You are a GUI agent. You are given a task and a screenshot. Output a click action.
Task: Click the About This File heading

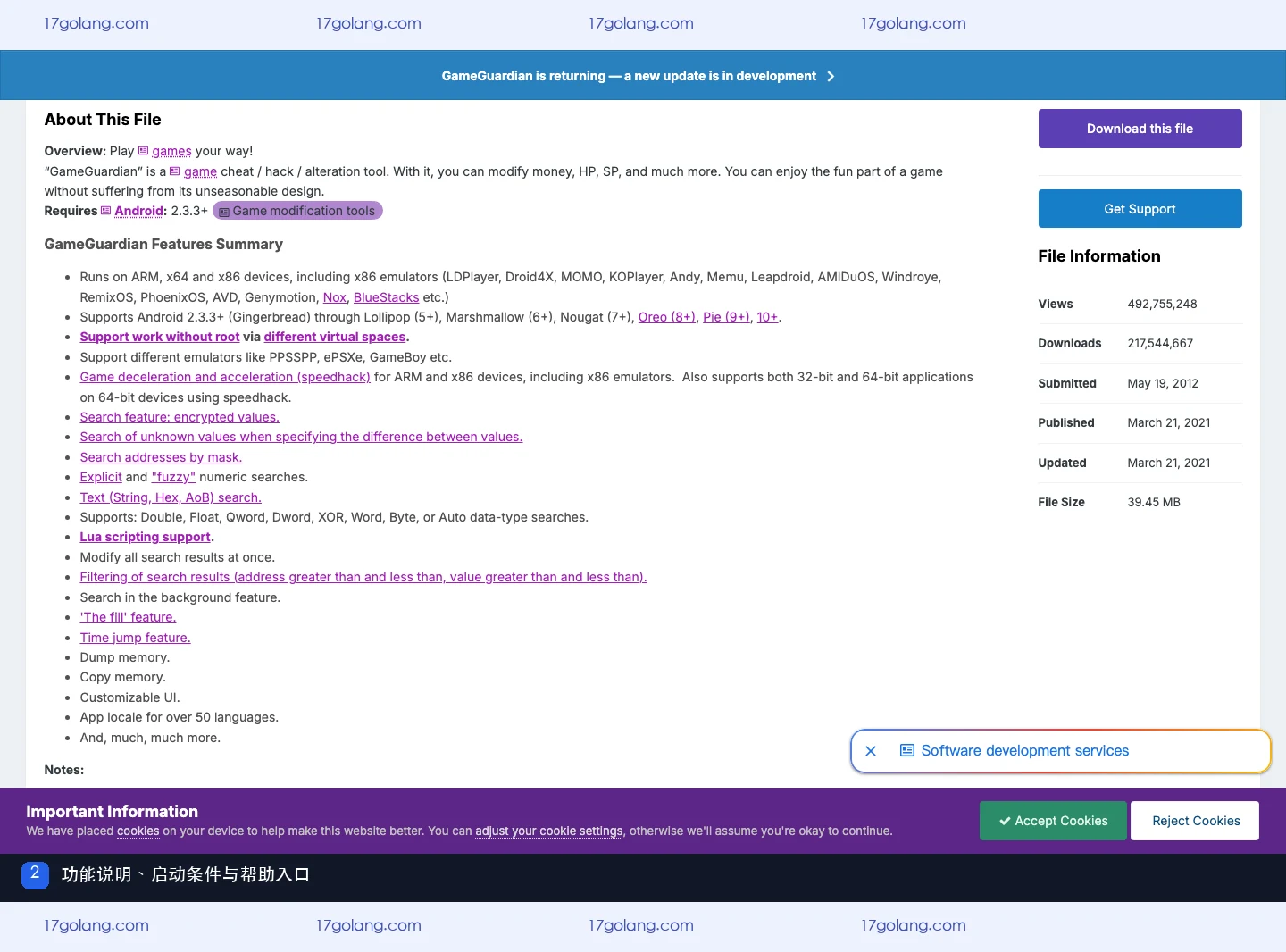click(x=103, y=120)
